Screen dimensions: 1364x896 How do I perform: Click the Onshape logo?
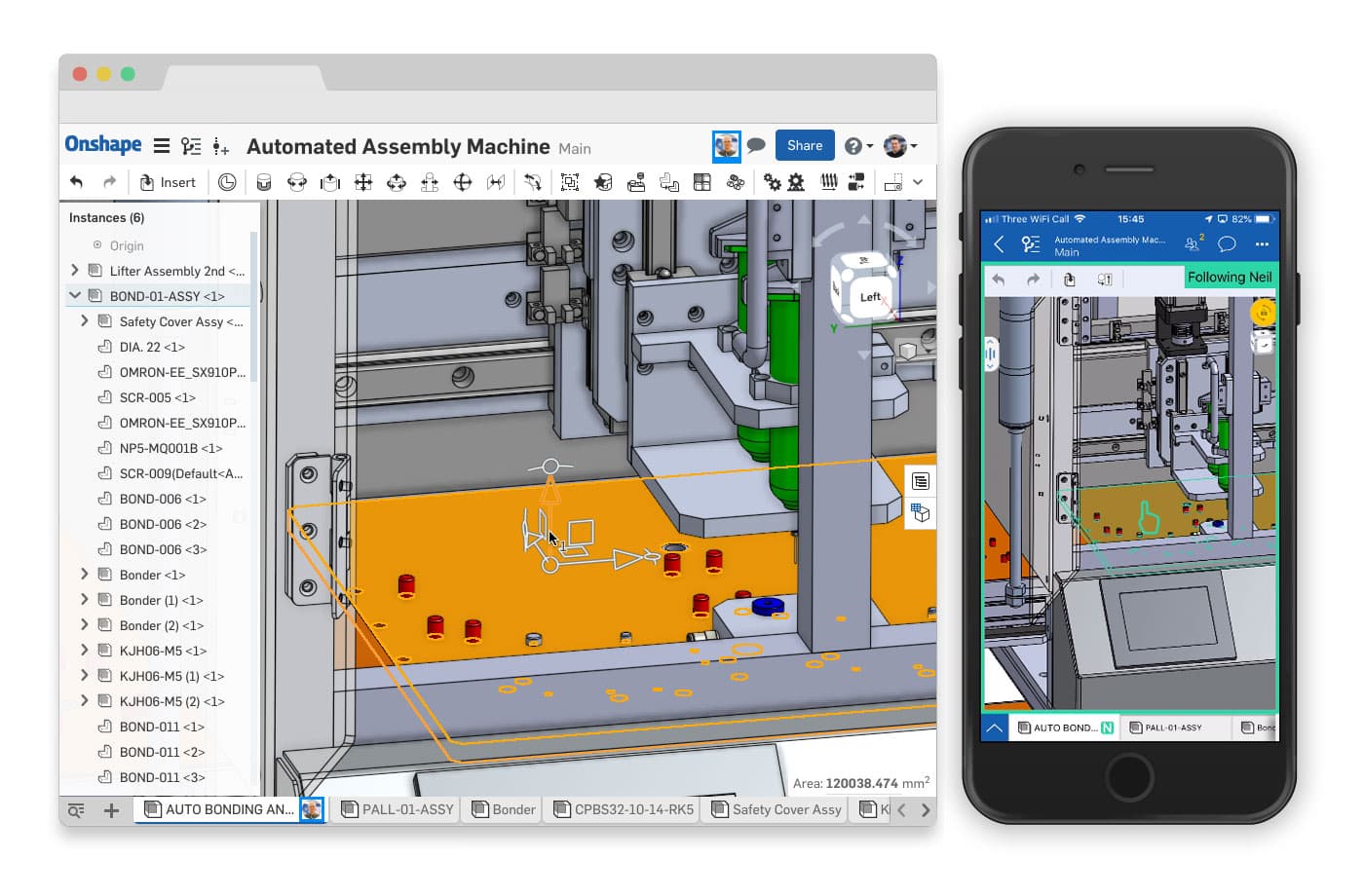pos(103,144)
